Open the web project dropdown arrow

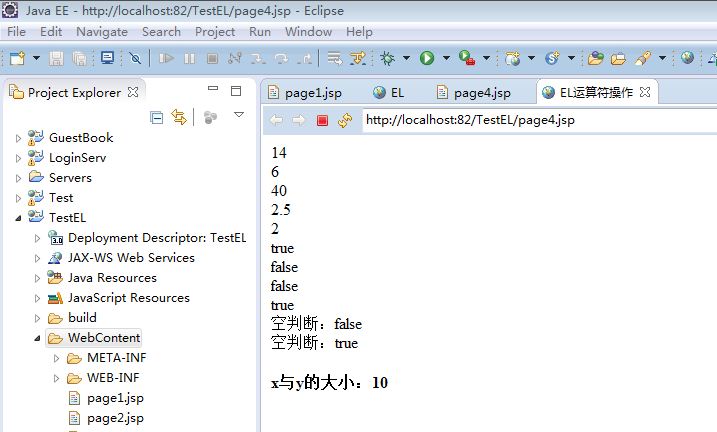(x=531, y=59)
